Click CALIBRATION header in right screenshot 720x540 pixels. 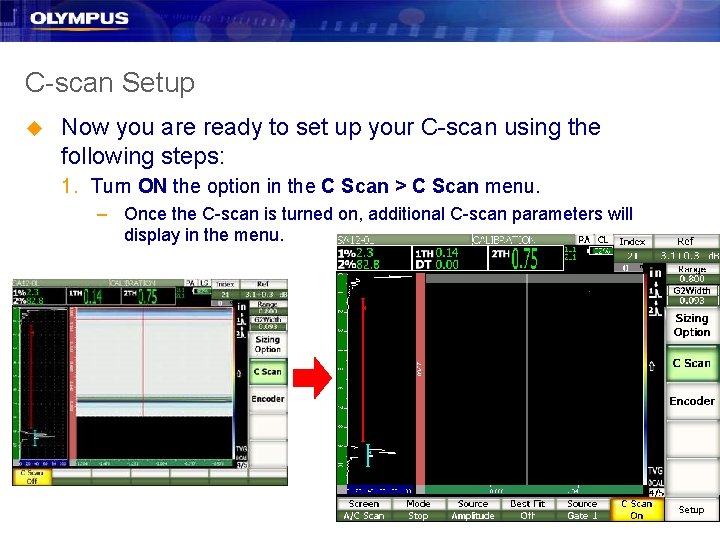click(x=503, y=240)
